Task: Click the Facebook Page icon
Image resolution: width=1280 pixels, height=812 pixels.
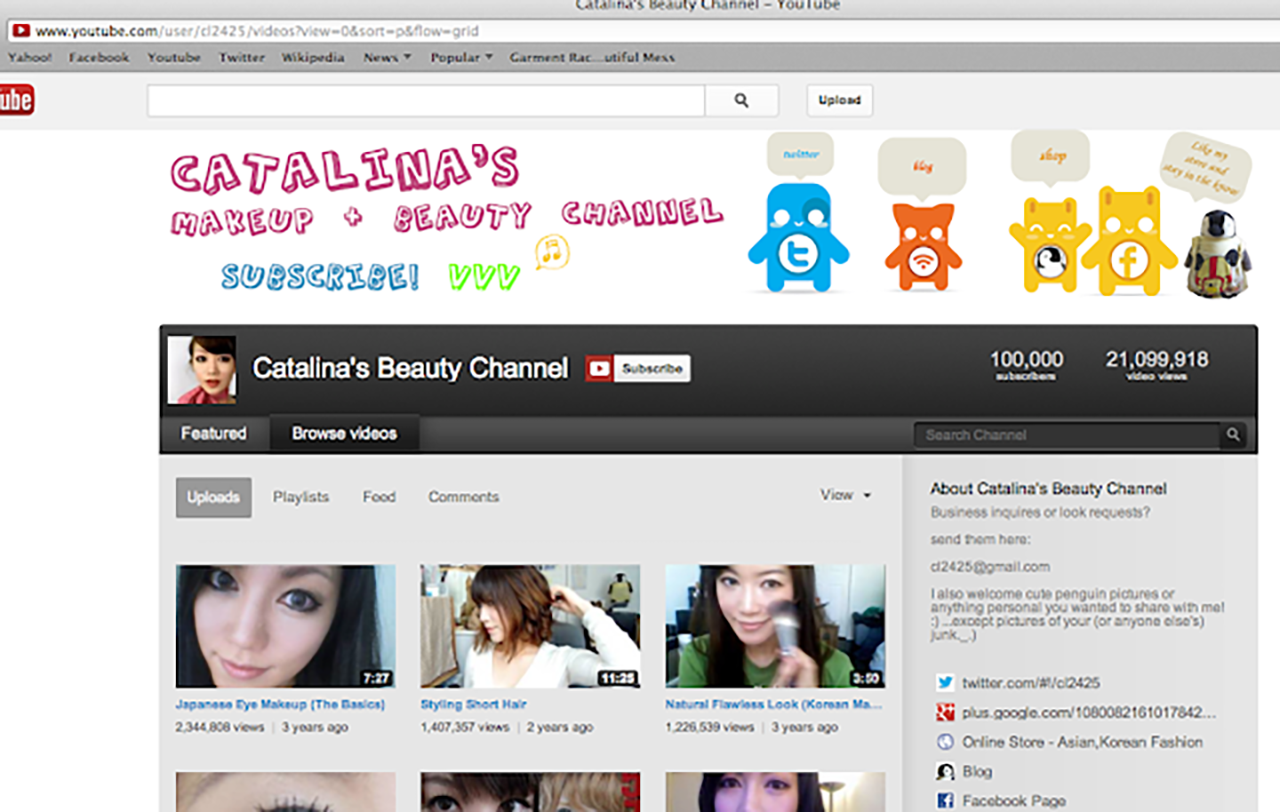Action: pyautogui.click(x=945, y=801)
